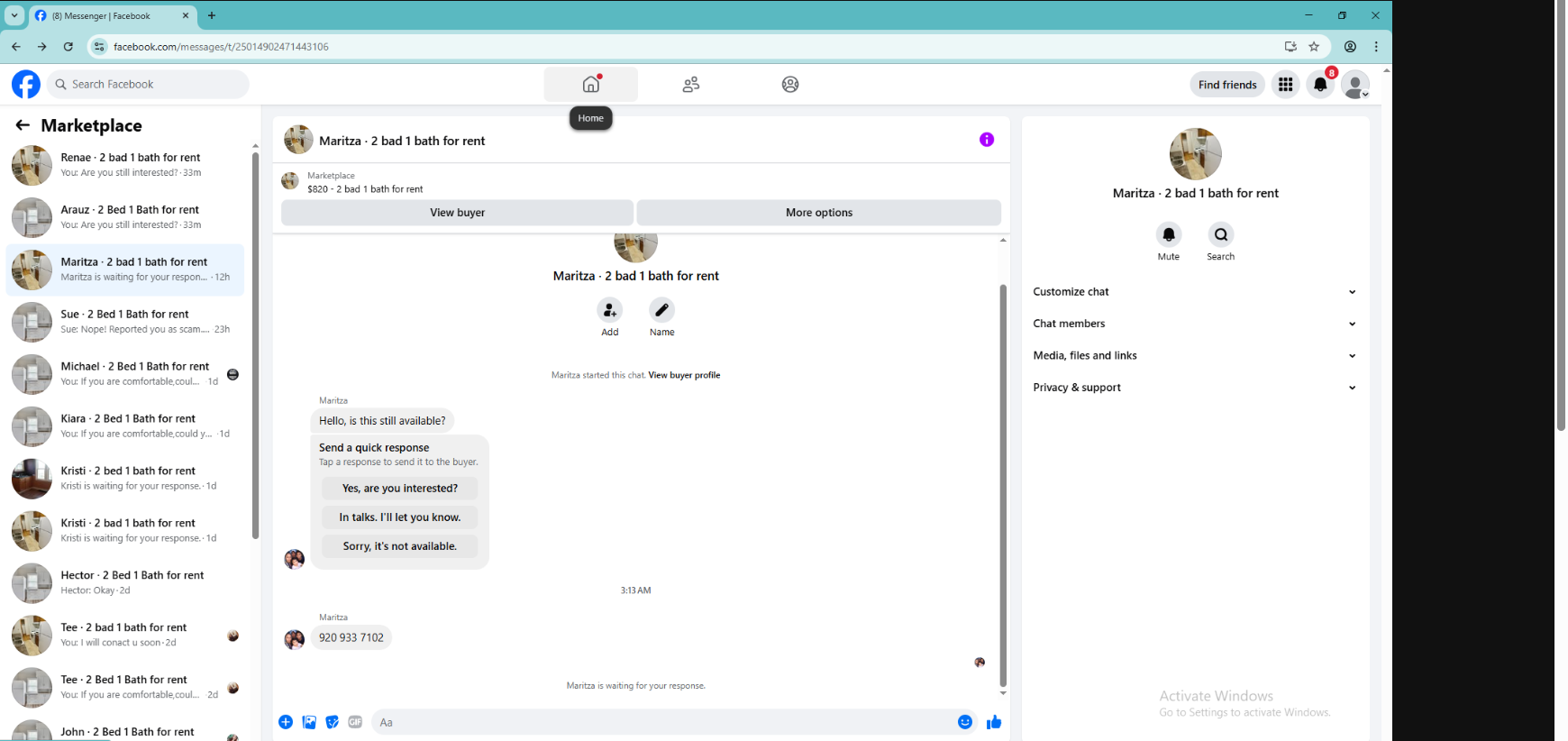Open the Friends icon in top navigation

(x=691, y=84)
